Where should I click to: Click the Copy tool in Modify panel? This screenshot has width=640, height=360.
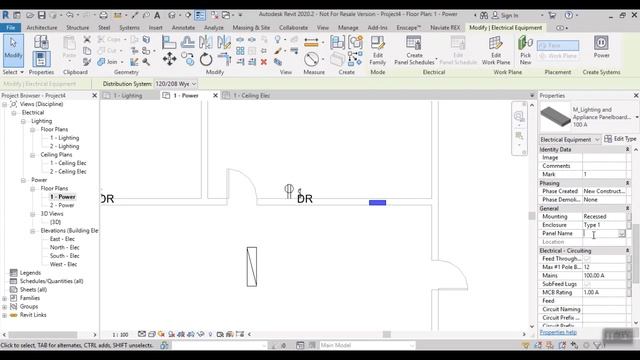click(x=187, y=60)
